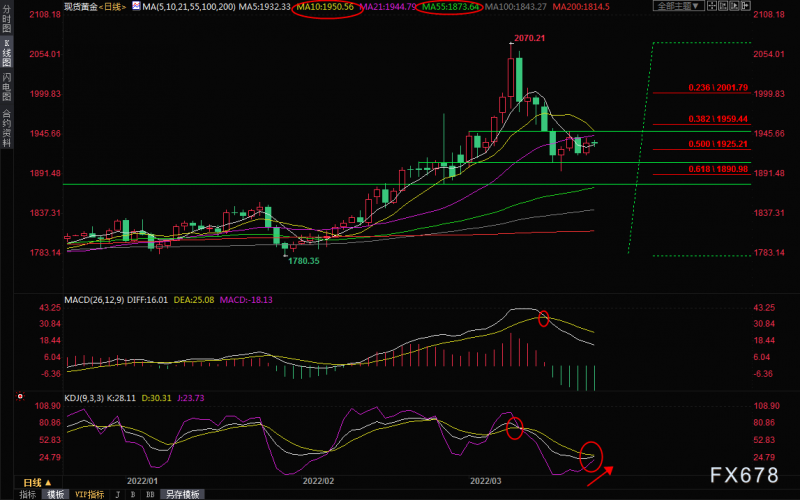Click the MA(5,10,21,55,100,200) parameters label
This screenshot has height=500, width=800.
point(189,7)
